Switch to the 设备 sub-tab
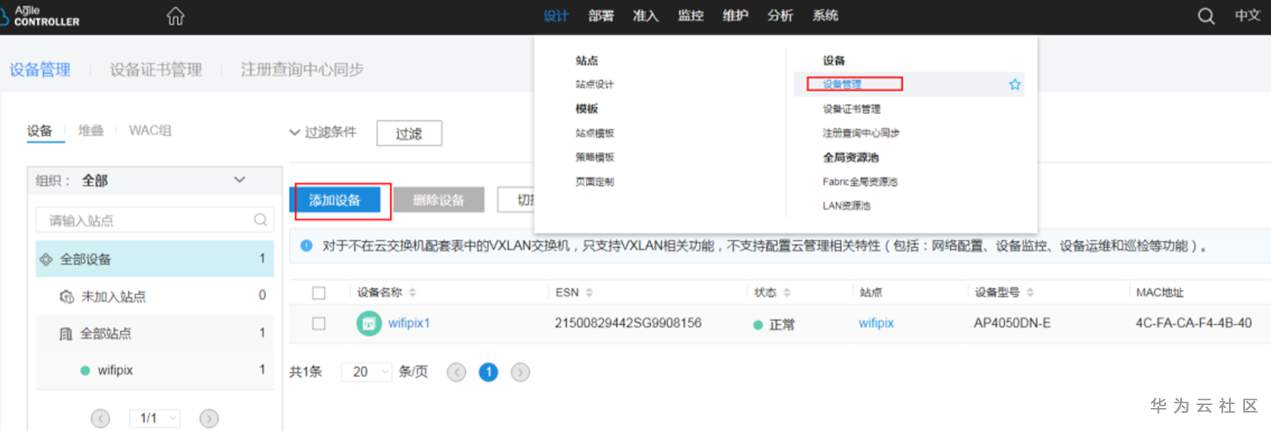This screenshot has width=1271, height=431. pyautogui.click(x=40, y=131)
